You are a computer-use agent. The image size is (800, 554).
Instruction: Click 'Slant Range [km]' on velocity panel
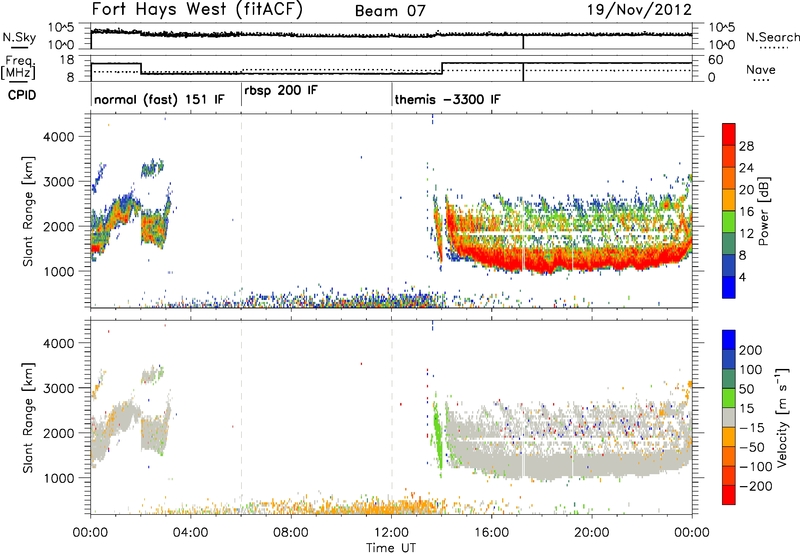[x=28, y=417]
